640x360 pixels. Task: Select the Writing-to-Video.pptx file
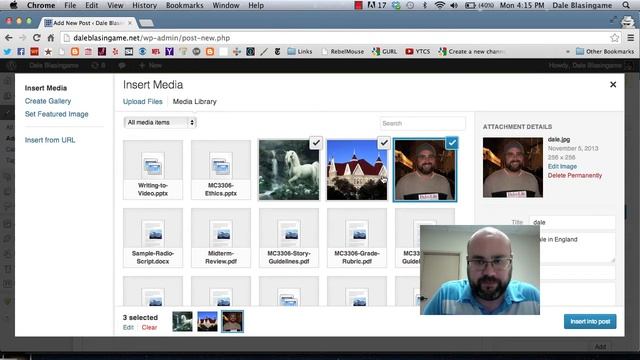pyautogui.click(x=153, y=170)
